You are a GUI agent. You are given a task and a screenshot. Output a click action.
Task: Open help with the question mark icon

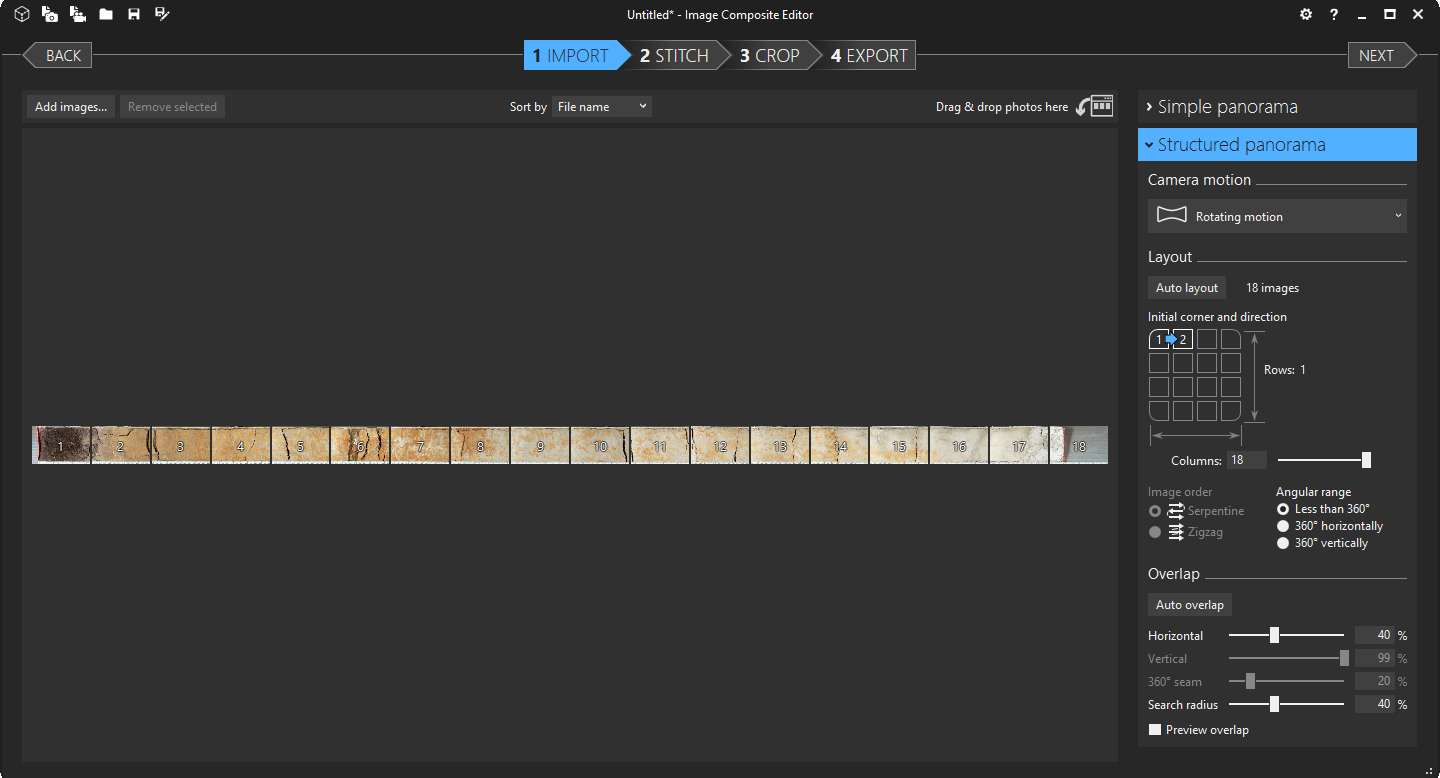(x=1334, y=14)
